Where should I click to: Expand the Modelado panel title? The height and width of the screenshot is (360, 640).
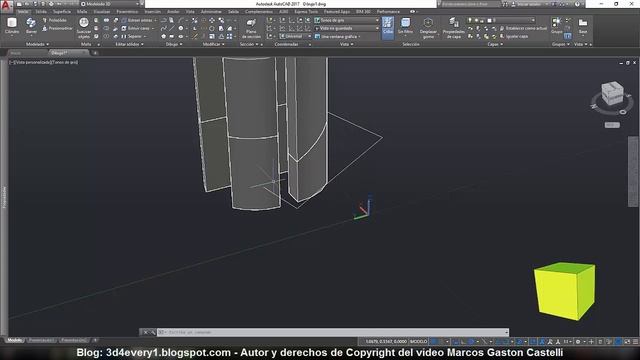[37, 44]
